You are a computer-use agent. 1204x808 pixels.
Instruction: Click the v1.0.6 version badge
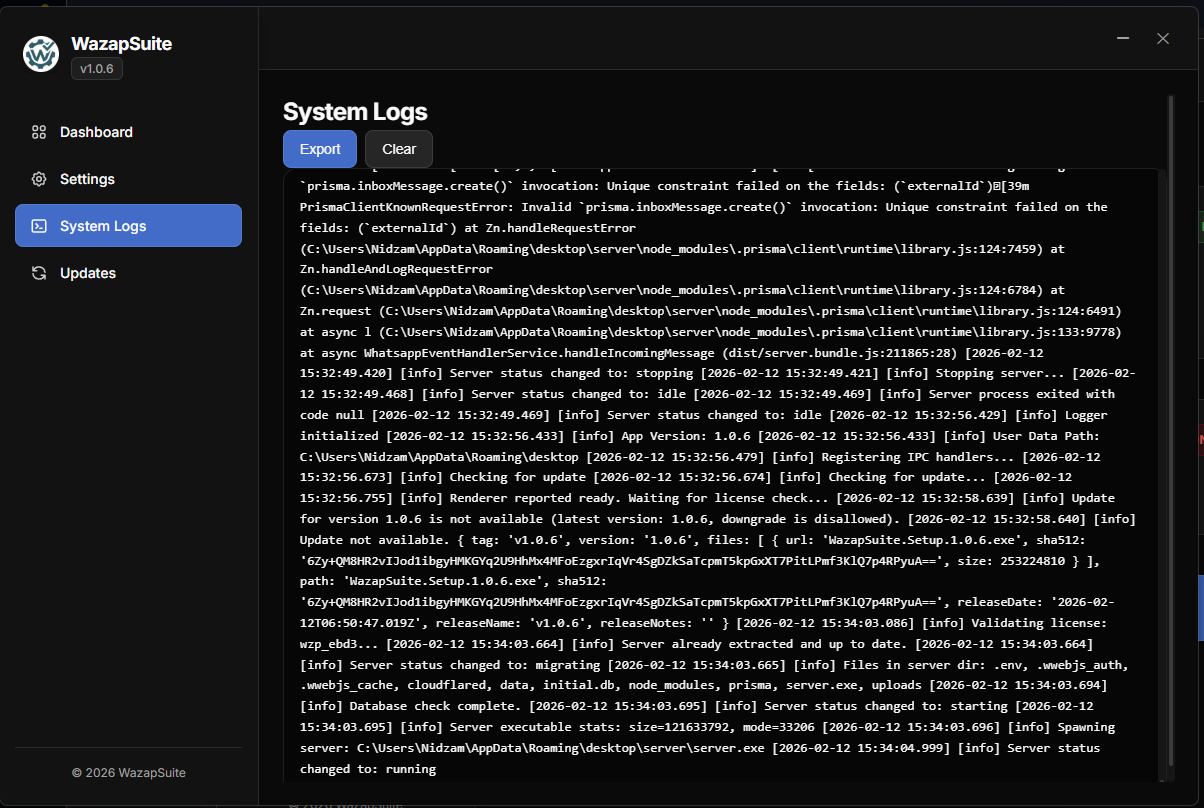click(x=96, y=68)
